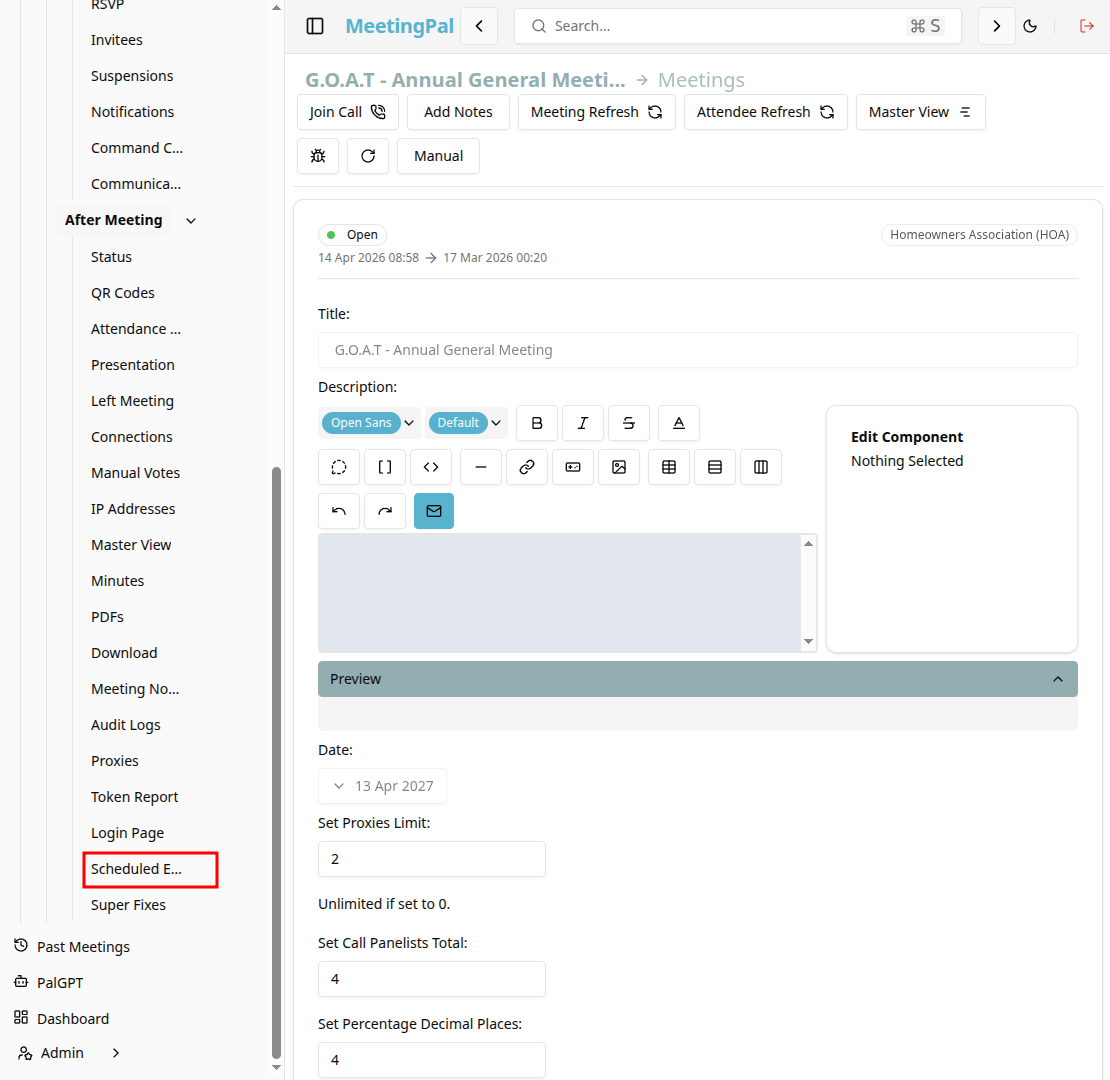The image size is (1110, 1080).
Task: Insert a hyperlink icon
Action: coord(527,467)
